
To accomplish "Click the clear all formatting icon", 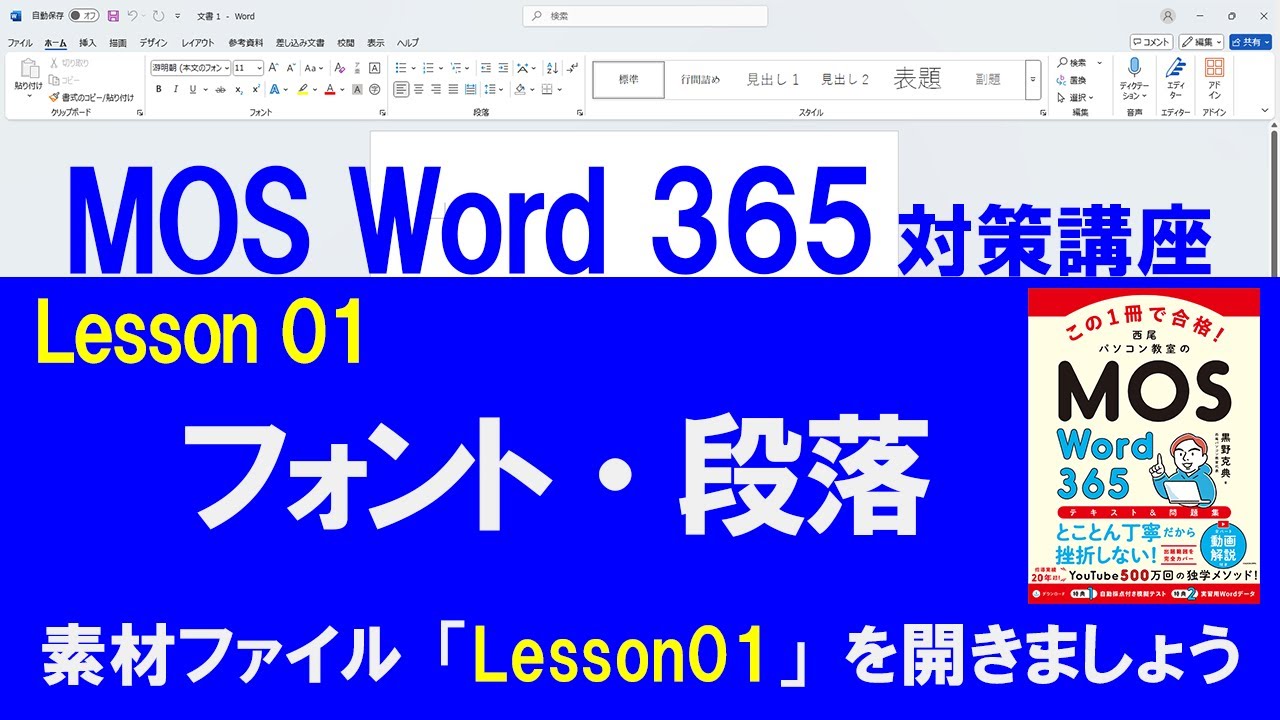I will 340,68.
